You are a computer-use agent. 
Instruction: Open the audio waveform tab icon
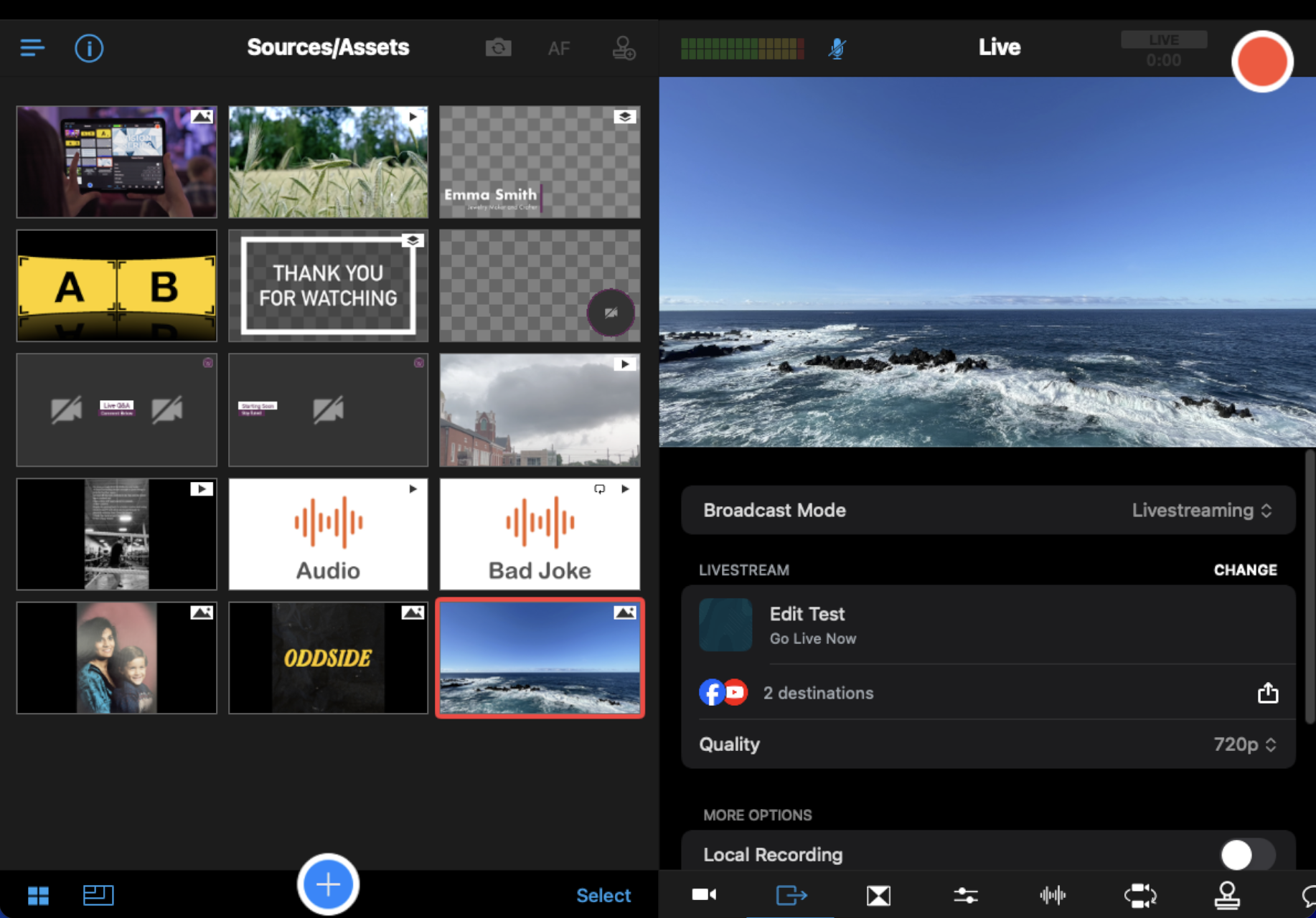1053,895
